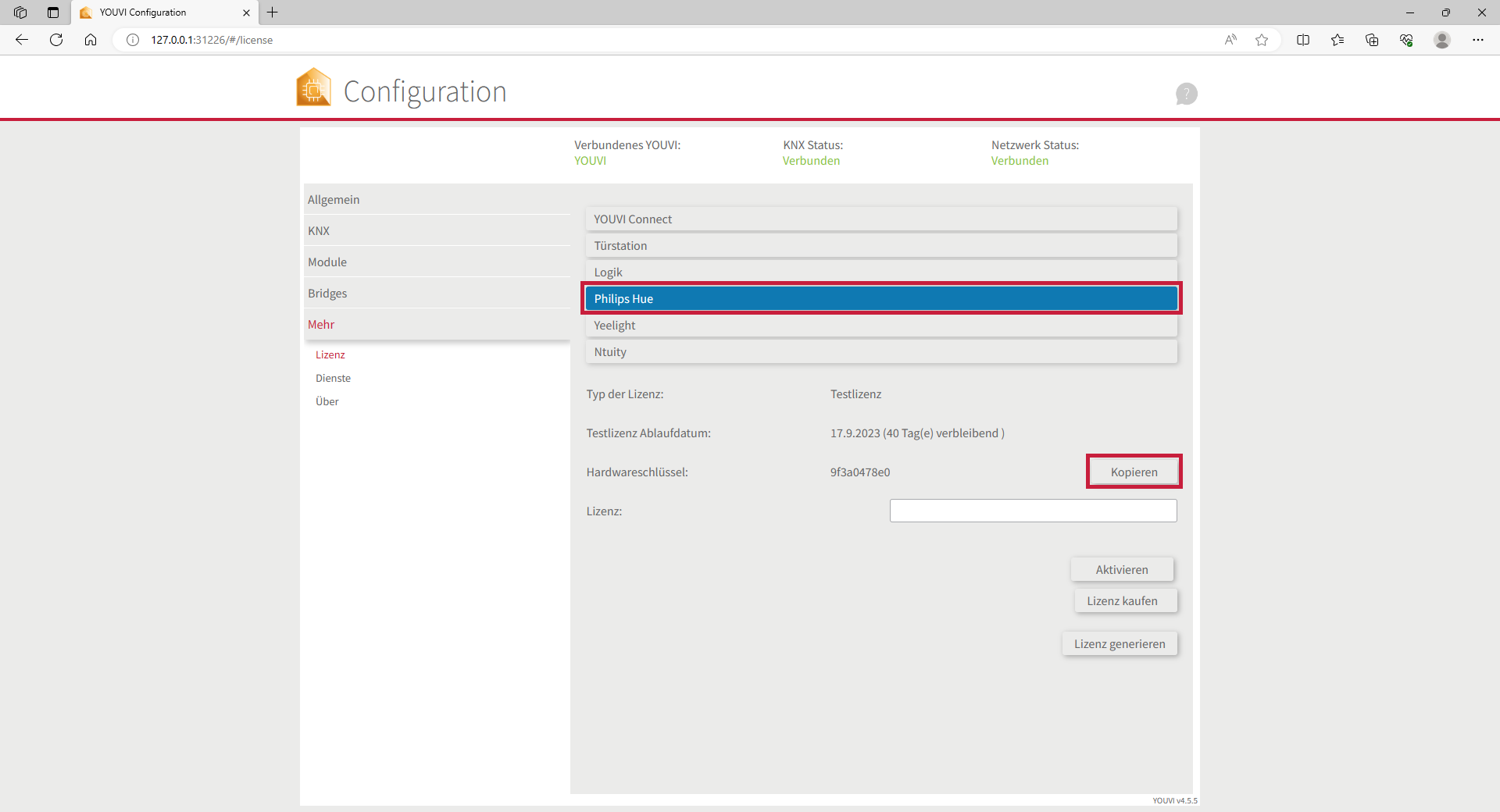Screen dimensions: 1500x812
Task: Select the Logik license row
Action: [x=881, y=272]
